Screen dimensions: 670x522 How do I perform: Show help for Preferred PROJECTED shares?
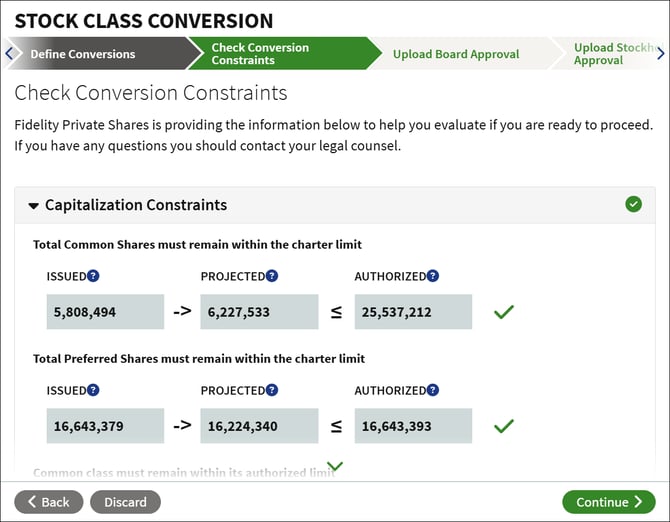(272, 390)
